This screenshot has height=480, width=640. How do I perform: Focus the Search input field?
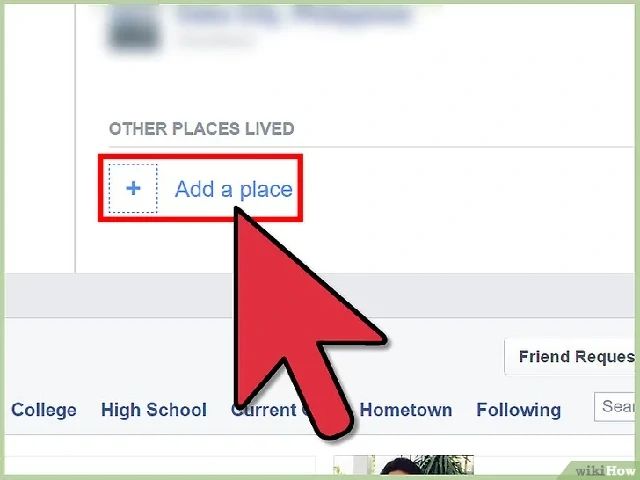(x=615, y=407)
